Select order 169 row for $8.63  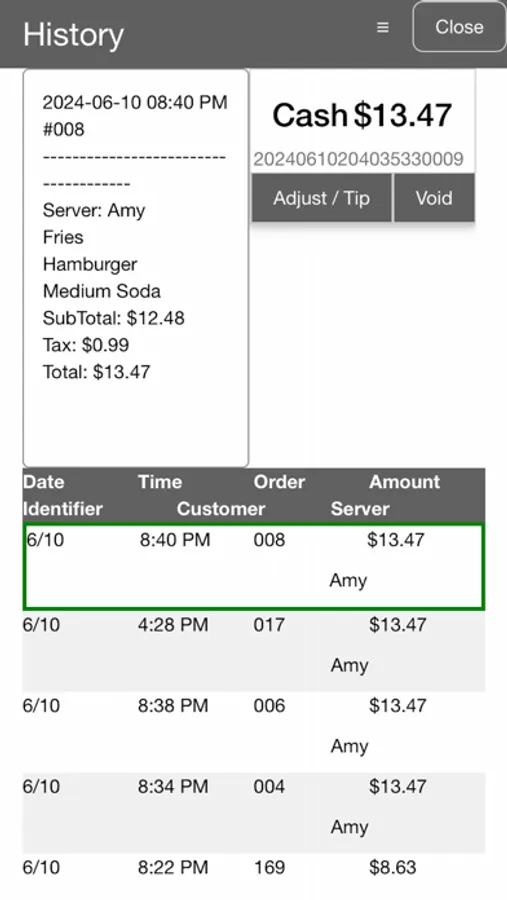pyautogui.click(x=254, y=876)
